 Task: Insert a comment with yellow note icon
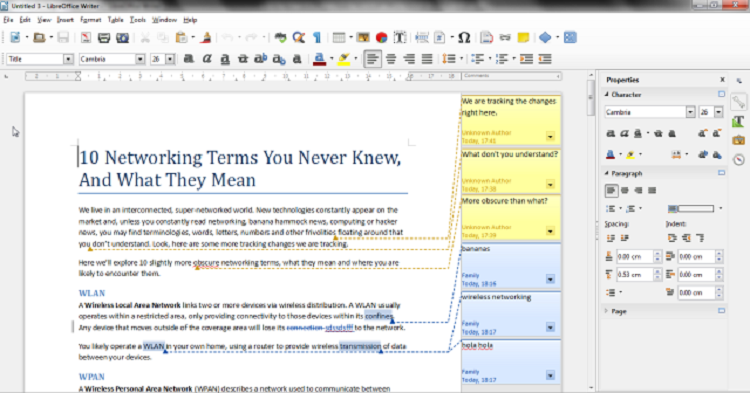point(523,37)
